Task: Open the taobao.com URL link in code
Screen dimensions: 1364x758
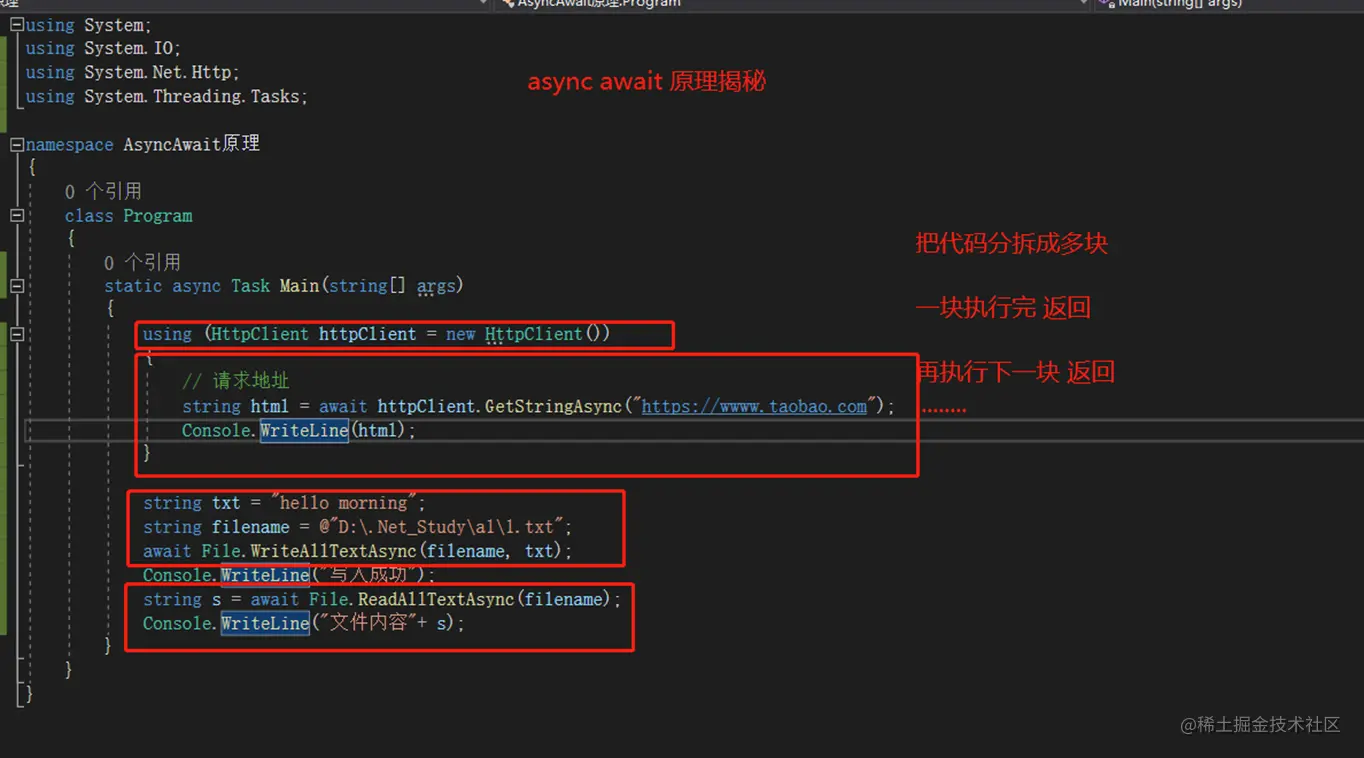Action: point(754,407)
